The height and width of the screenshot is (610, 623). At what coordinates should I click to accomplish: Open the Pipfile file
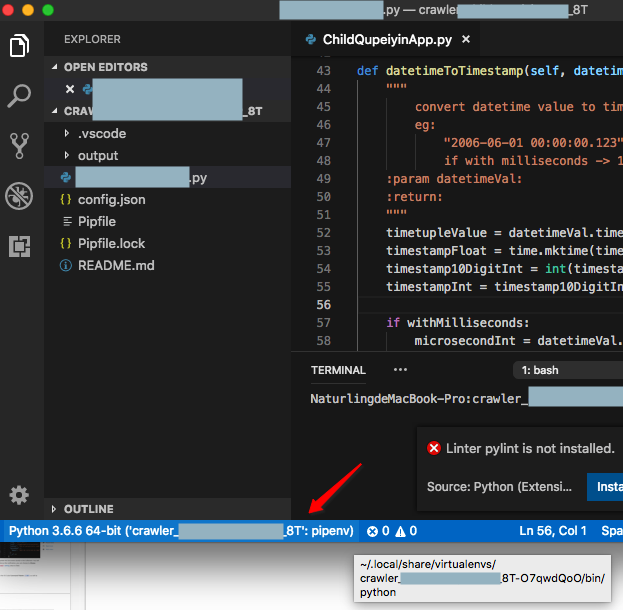(x=167, y=221)
